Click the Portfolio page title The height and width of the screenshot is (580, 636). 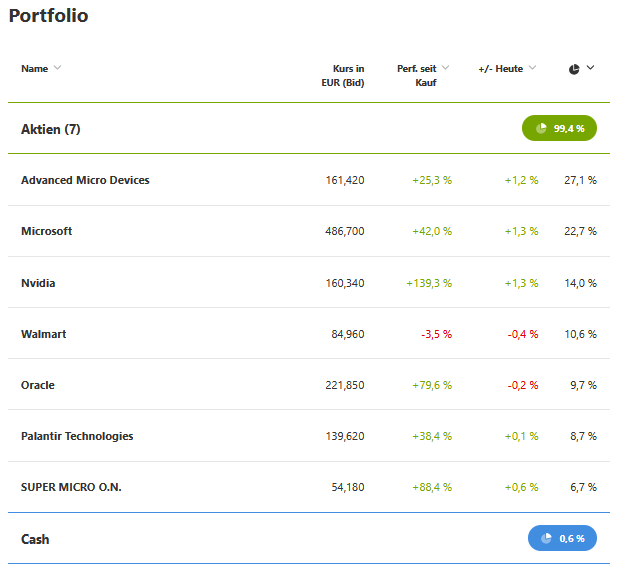(49, 16)
